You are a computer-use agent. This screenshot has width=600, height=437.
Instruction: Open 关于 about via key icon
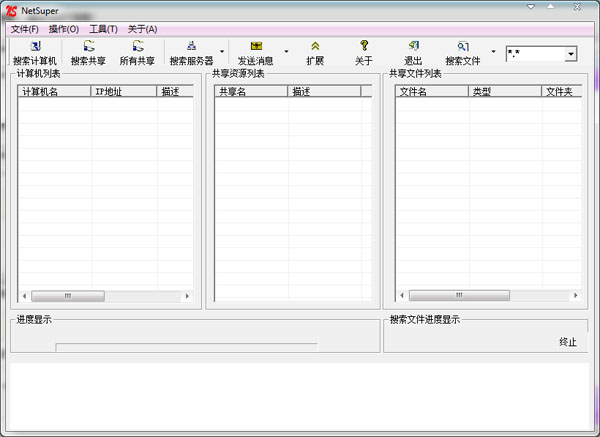364,47
